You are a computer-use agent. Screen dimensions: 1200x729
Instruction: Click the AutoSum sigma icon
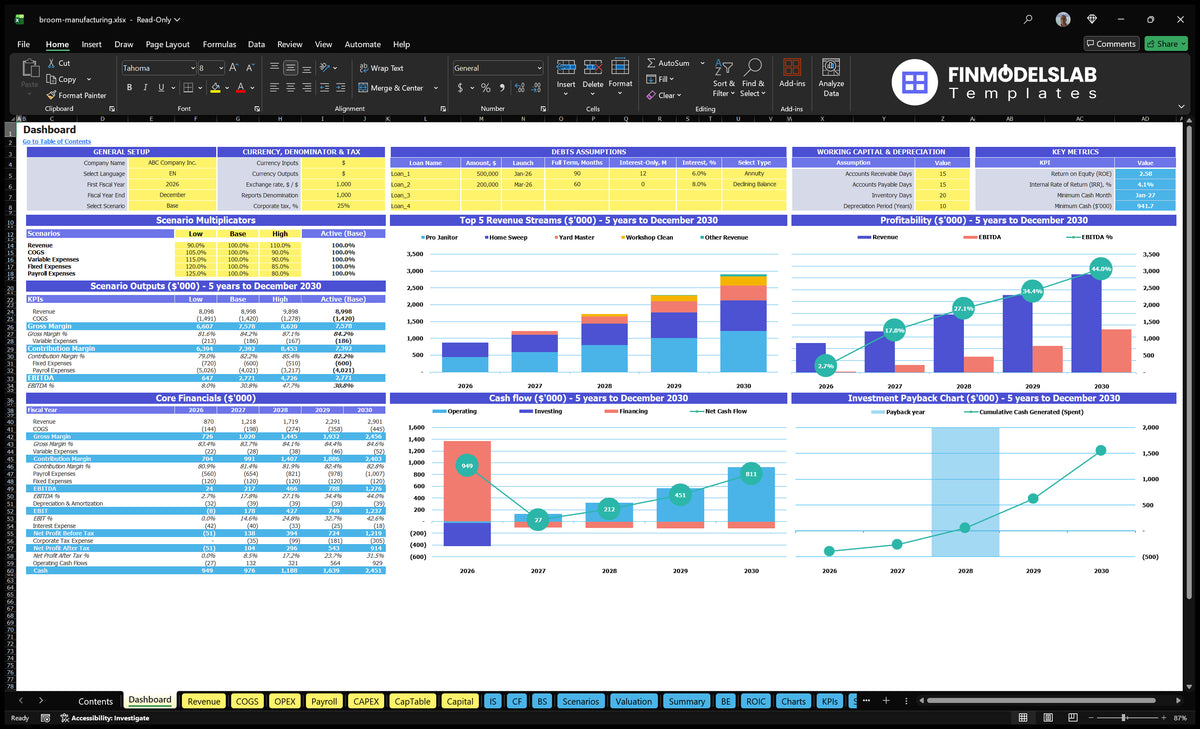[652, 63]
